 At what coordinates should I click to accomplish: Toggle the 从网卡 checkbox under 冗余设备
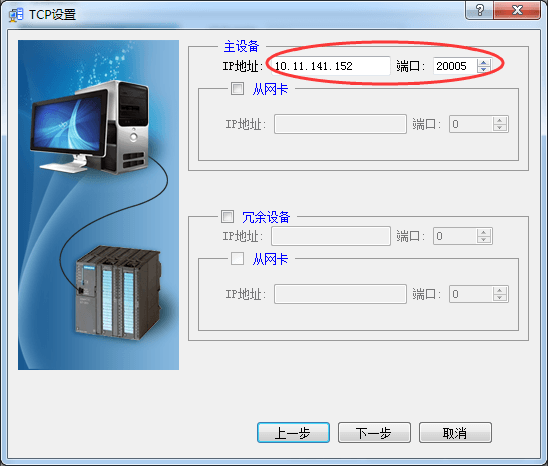(x=237, y=259)
